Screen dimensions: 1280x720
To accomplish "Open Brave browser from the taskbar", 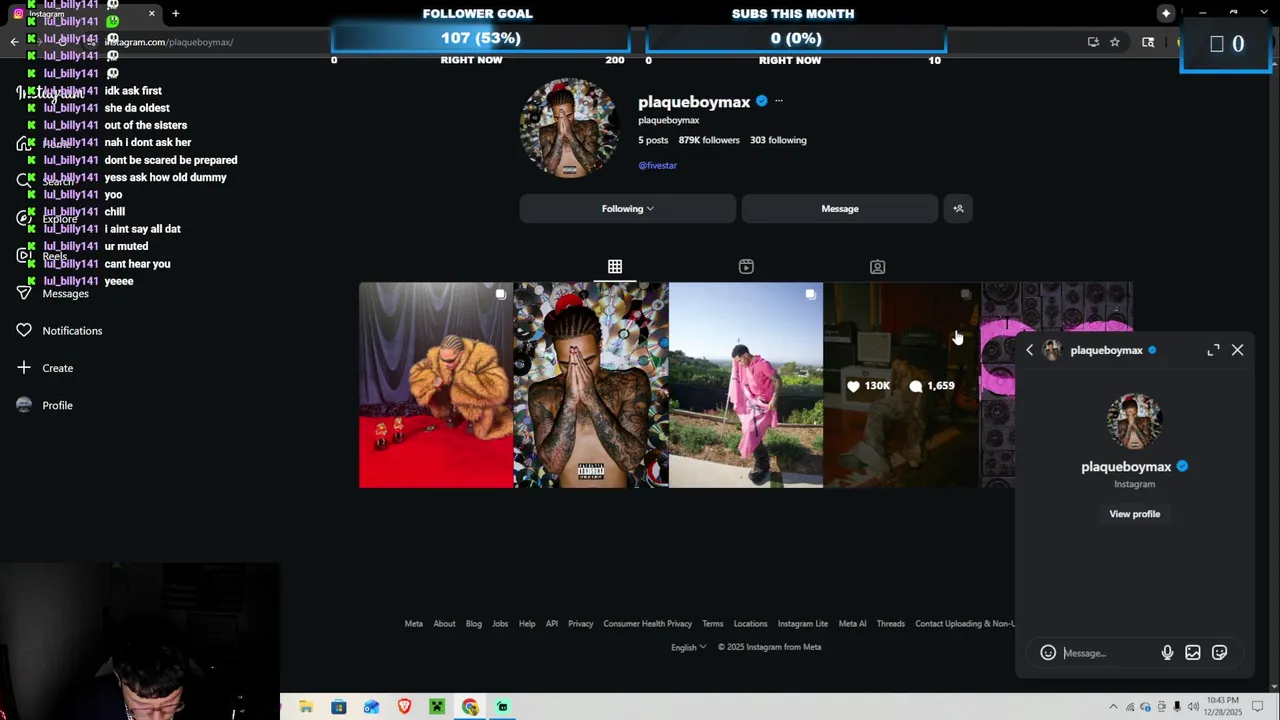I will [404, 707].
